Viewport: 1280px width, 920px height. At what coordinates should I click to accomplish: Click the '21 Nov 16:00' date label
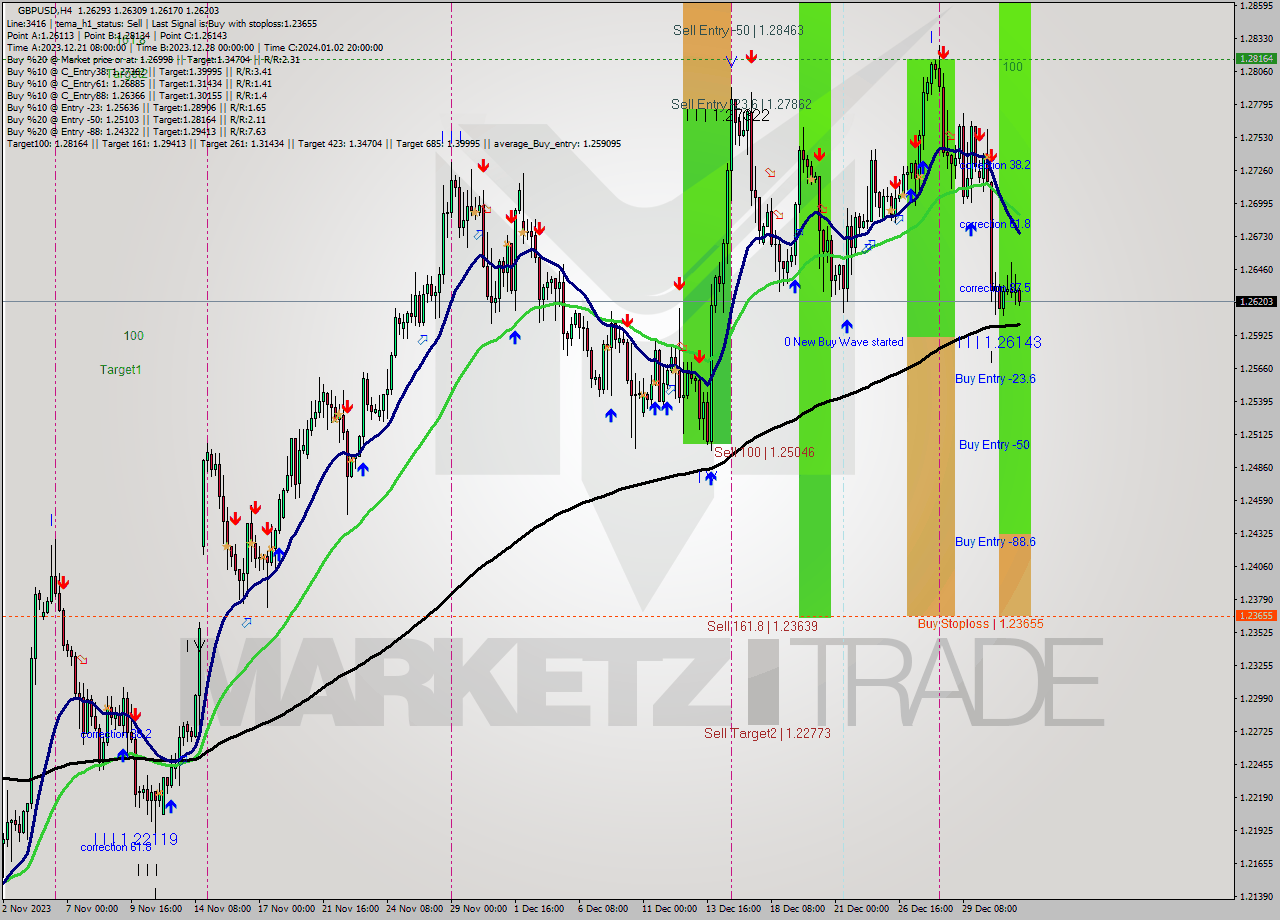pos(350,909)
